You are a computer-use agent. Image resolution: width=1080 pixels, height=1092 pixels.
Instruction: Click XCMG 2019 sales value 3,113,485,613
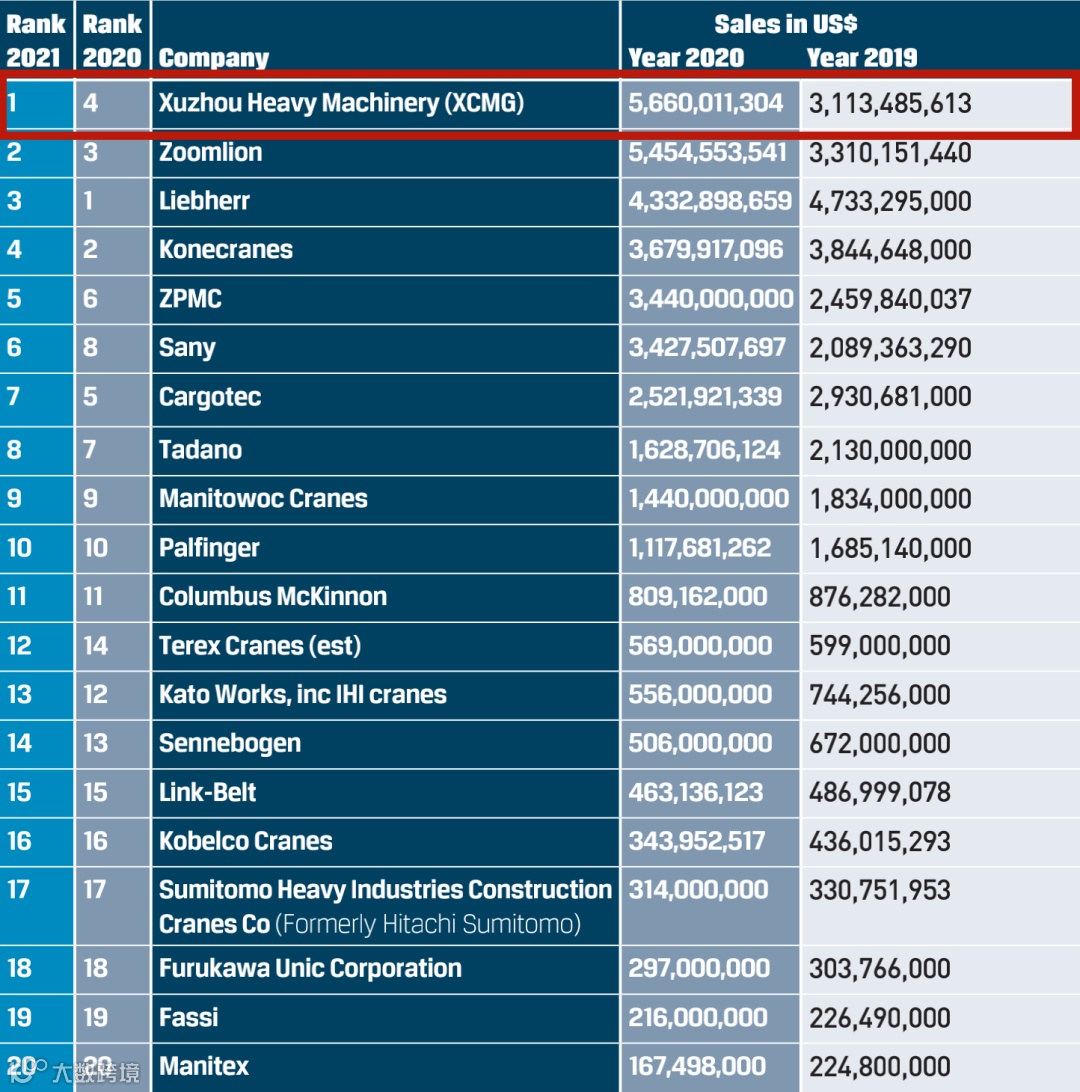click(890, 104)
